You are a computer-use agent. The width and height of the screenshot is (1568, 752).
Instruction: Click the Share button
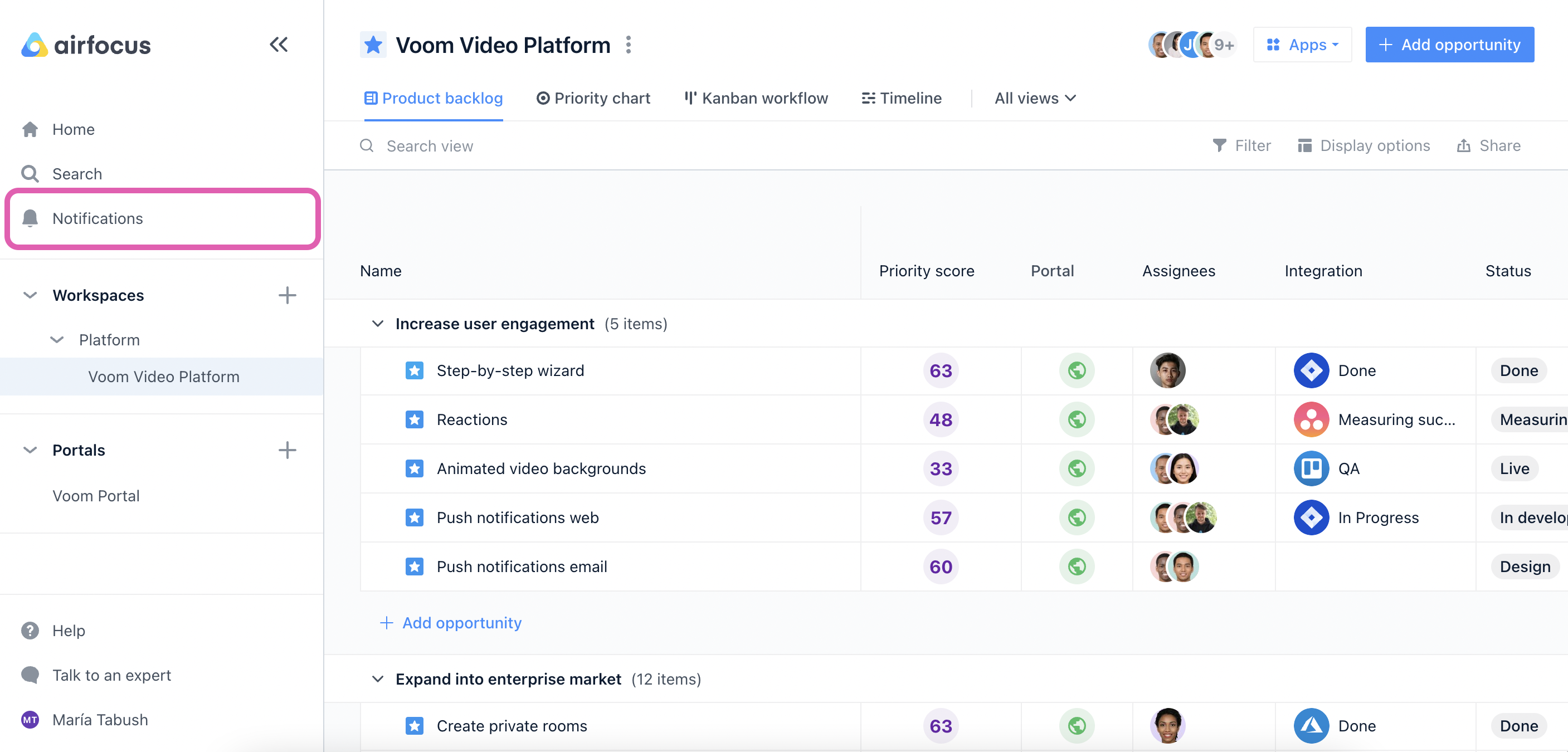coord(1488,145)
